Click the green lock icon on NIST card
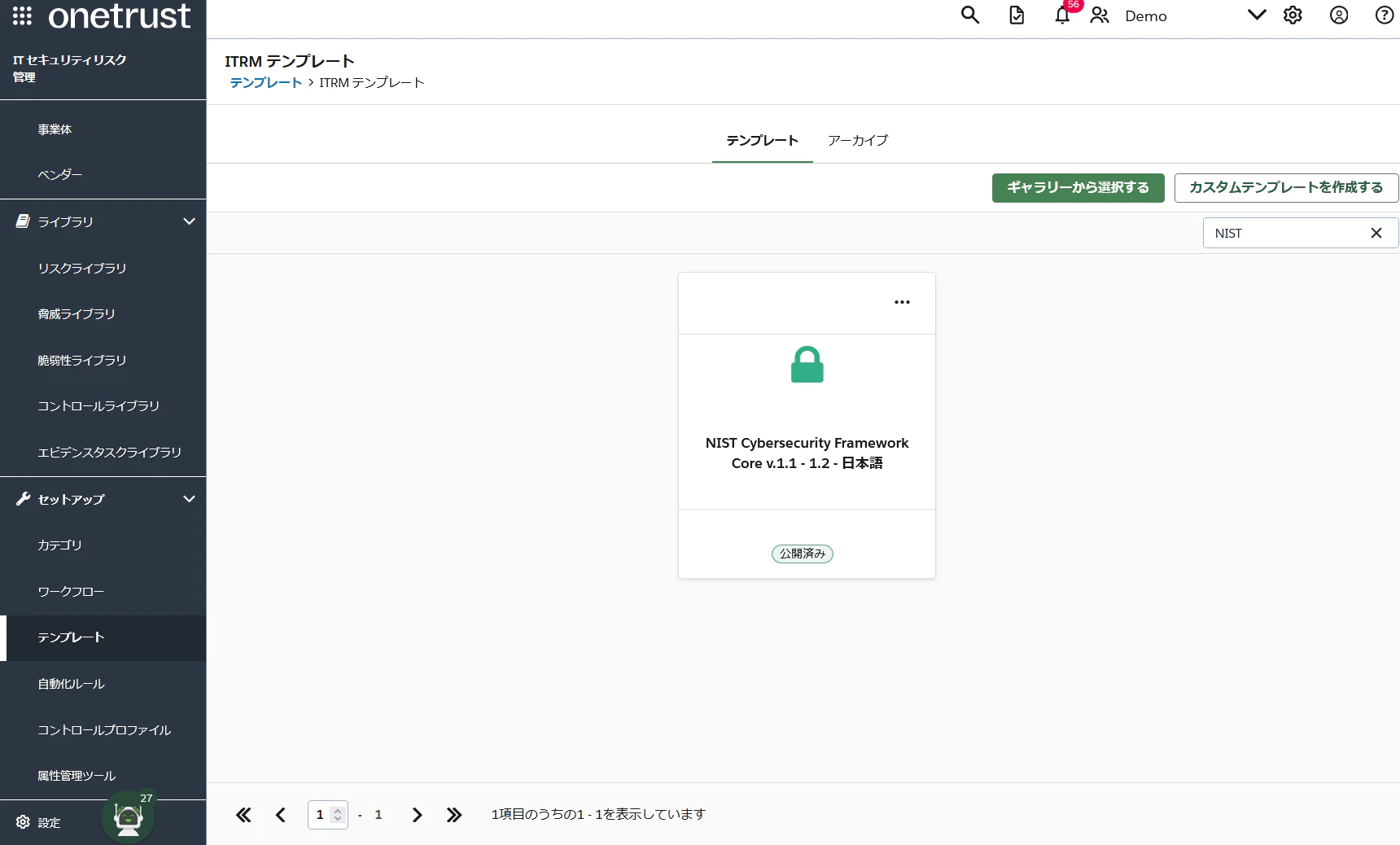Viewport: 1400px width, 845px height. pos(807,365)
